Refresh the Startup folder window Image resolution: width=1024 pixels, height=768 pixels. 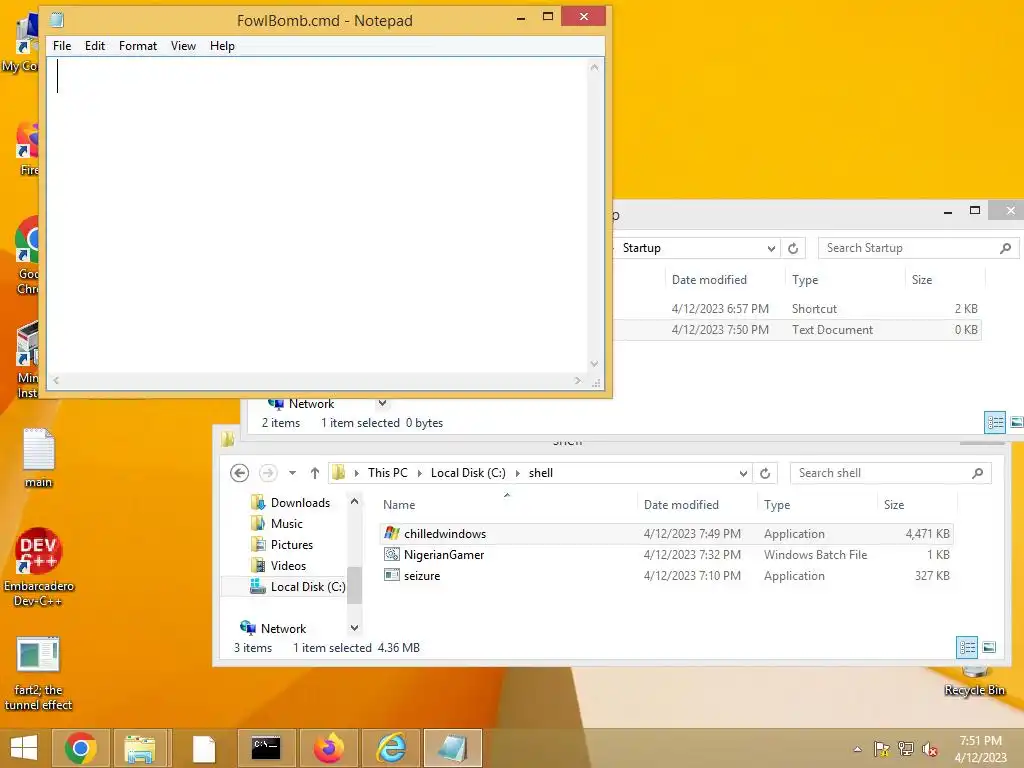pyautogui.click(x=793, y=248)
